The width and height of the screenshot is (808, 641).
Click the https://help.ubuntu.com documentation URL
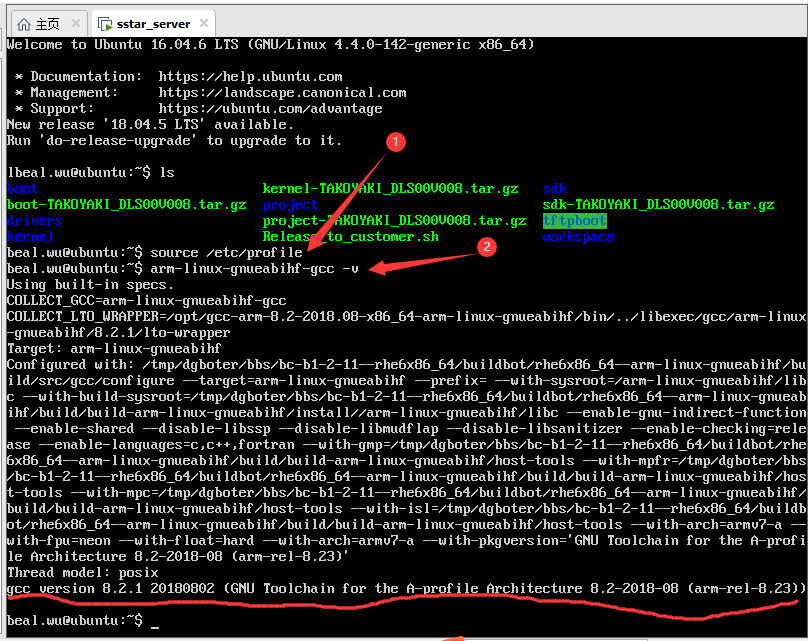click(250, 77)
